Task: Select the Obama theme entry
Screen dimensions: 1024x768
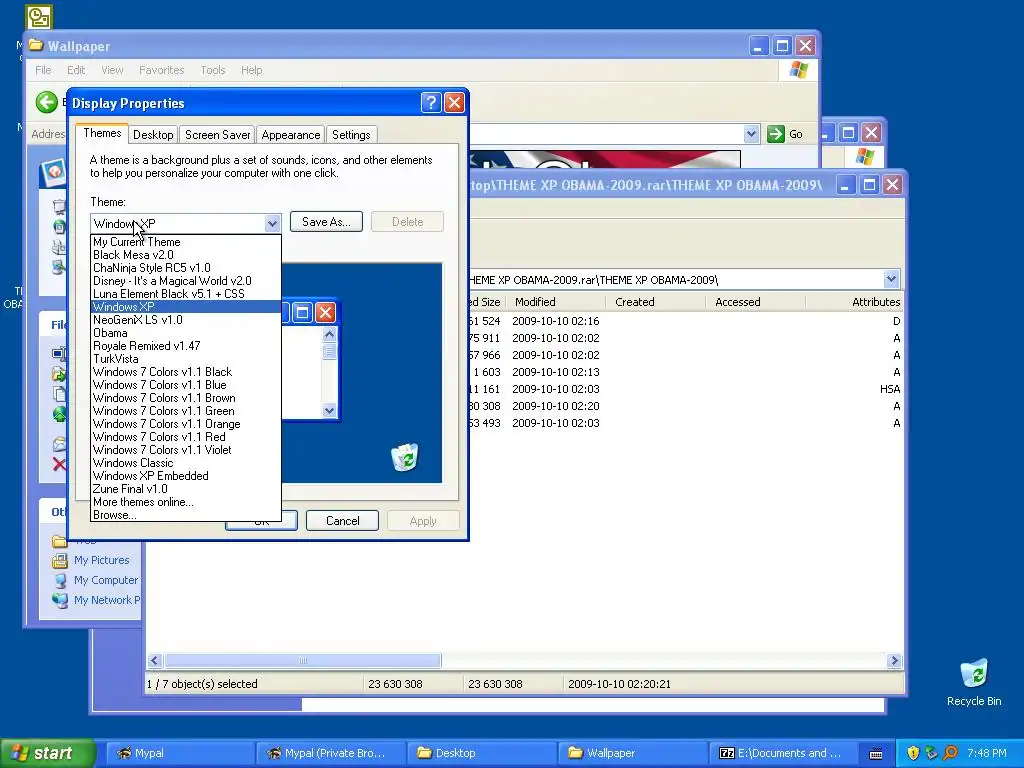Action: pos(185,333)
